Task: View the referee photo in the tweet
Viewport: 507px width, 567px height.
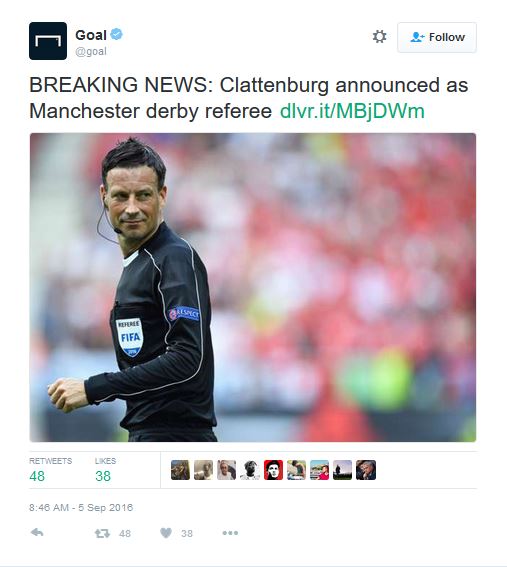Action: [253, 287]
